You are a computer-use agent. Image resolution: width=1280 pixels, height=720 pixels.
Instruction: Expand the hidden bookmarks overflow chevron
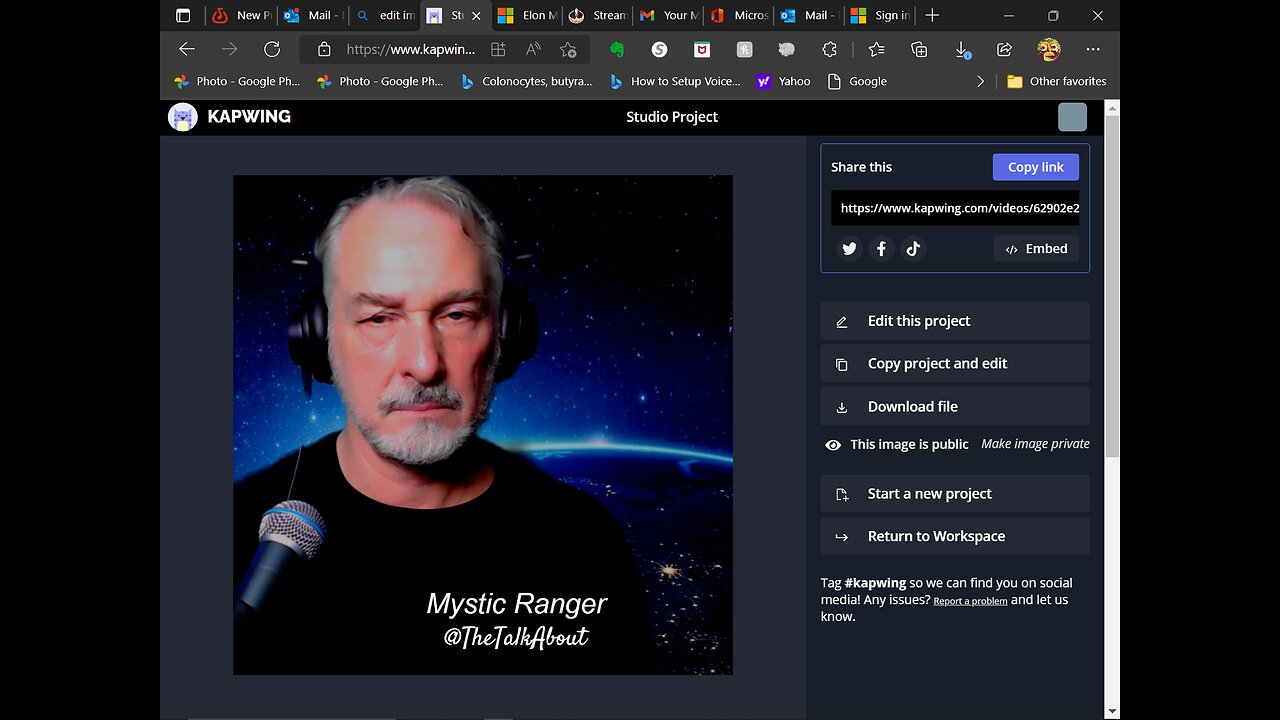tap(980, 81)
